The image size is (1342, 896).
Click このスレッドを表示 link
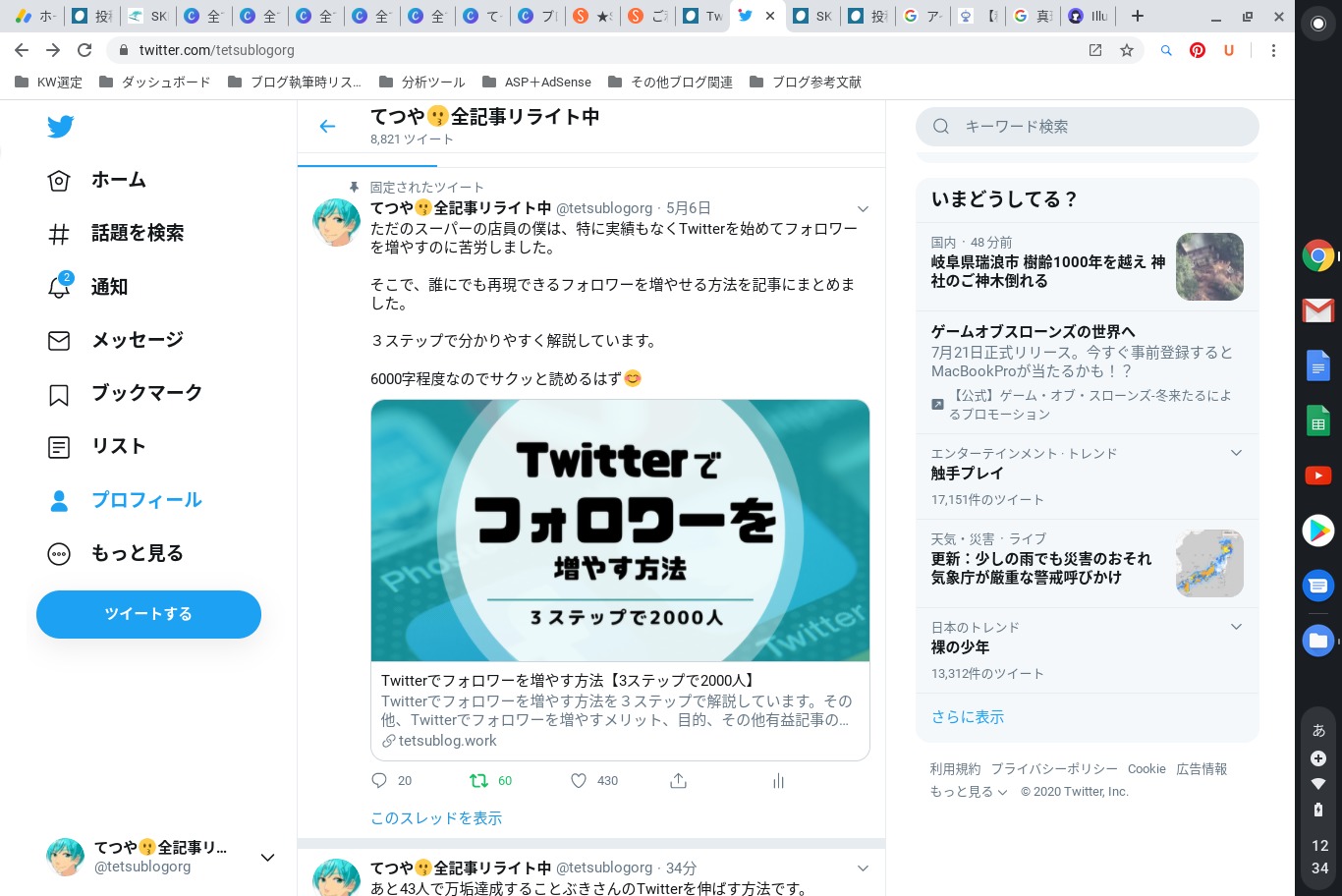(436, 817)
